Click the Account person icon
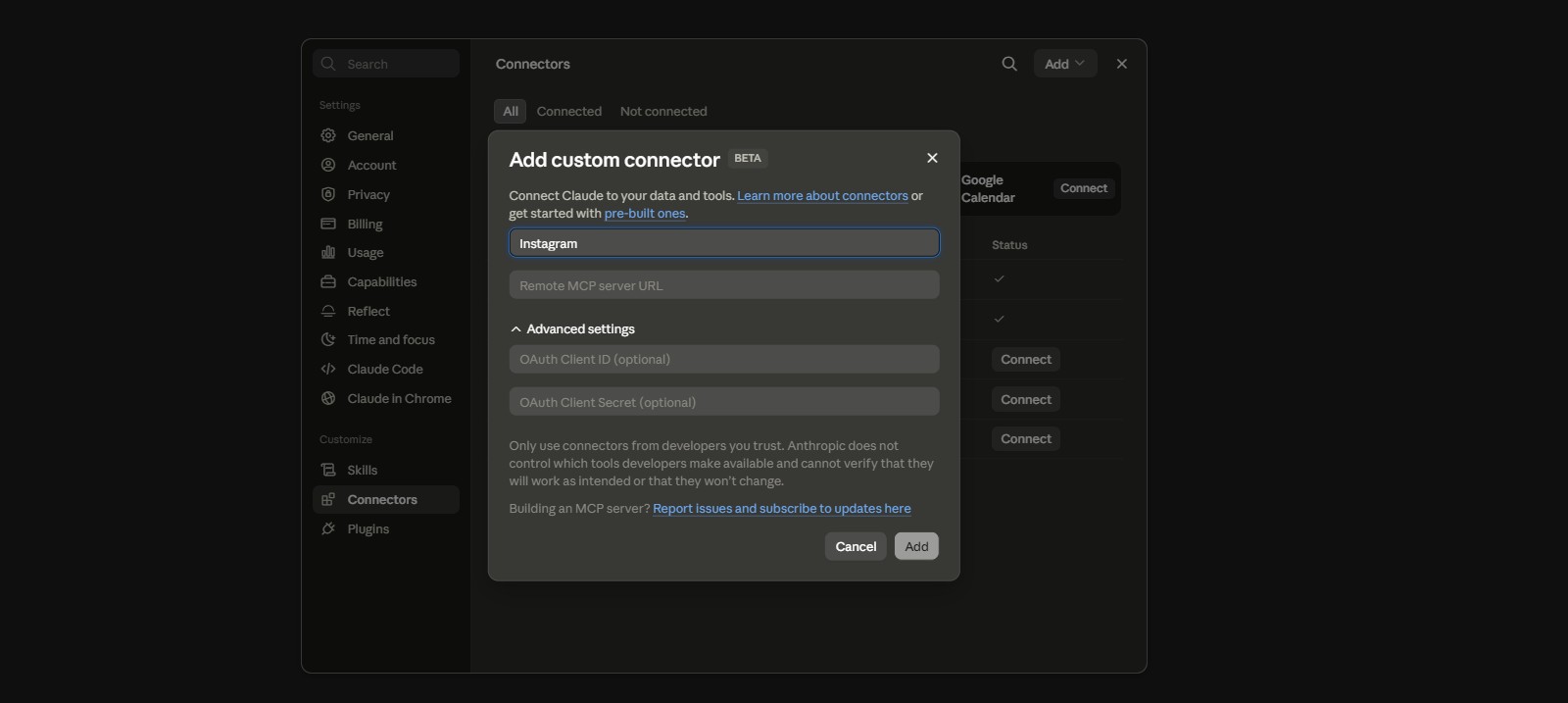The image size is (1568, 703). (328, 165)
